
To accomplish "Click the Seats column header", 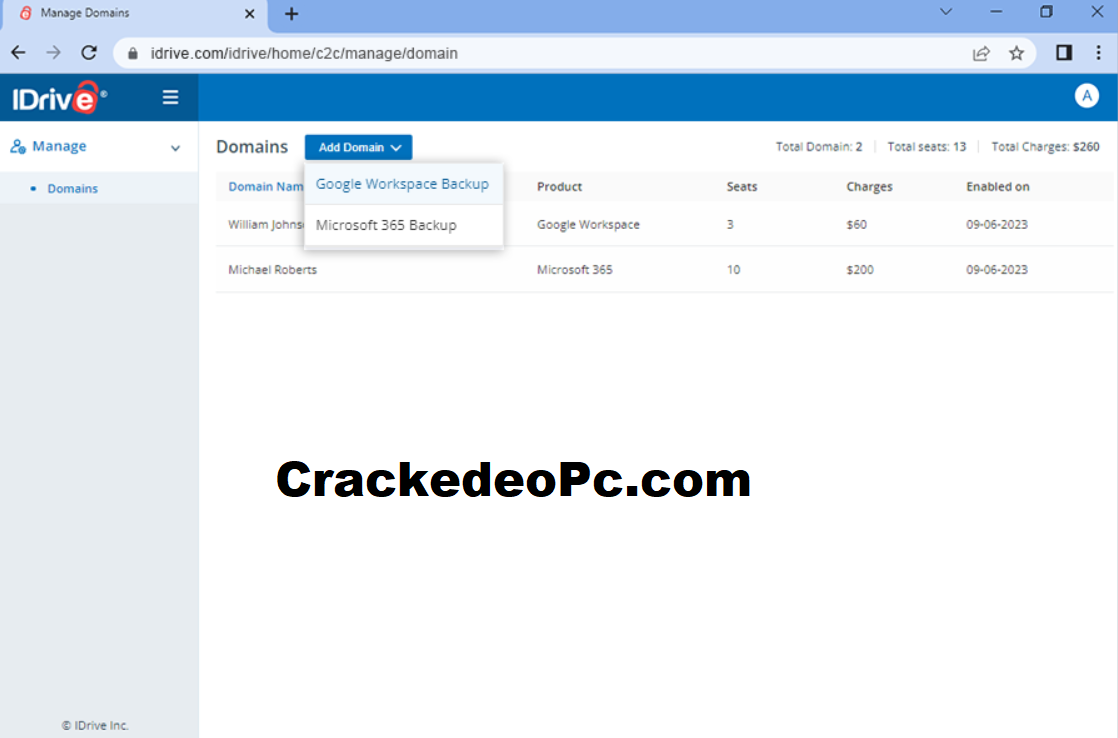I will pos(742,187).
